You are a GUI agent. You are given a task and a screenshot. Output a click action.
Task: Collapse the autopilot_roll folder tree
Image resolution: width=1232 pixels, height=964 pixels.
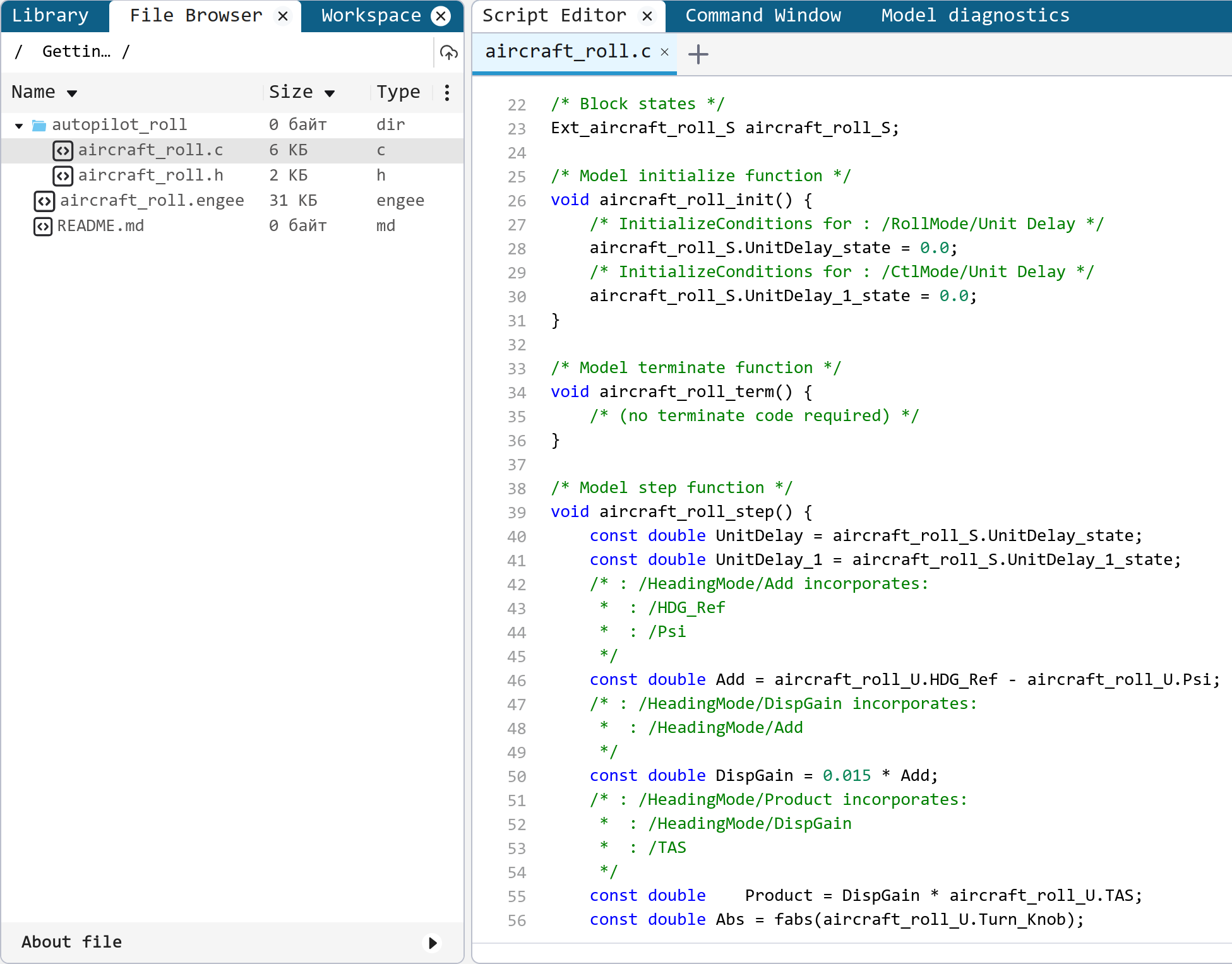point(18,124)
